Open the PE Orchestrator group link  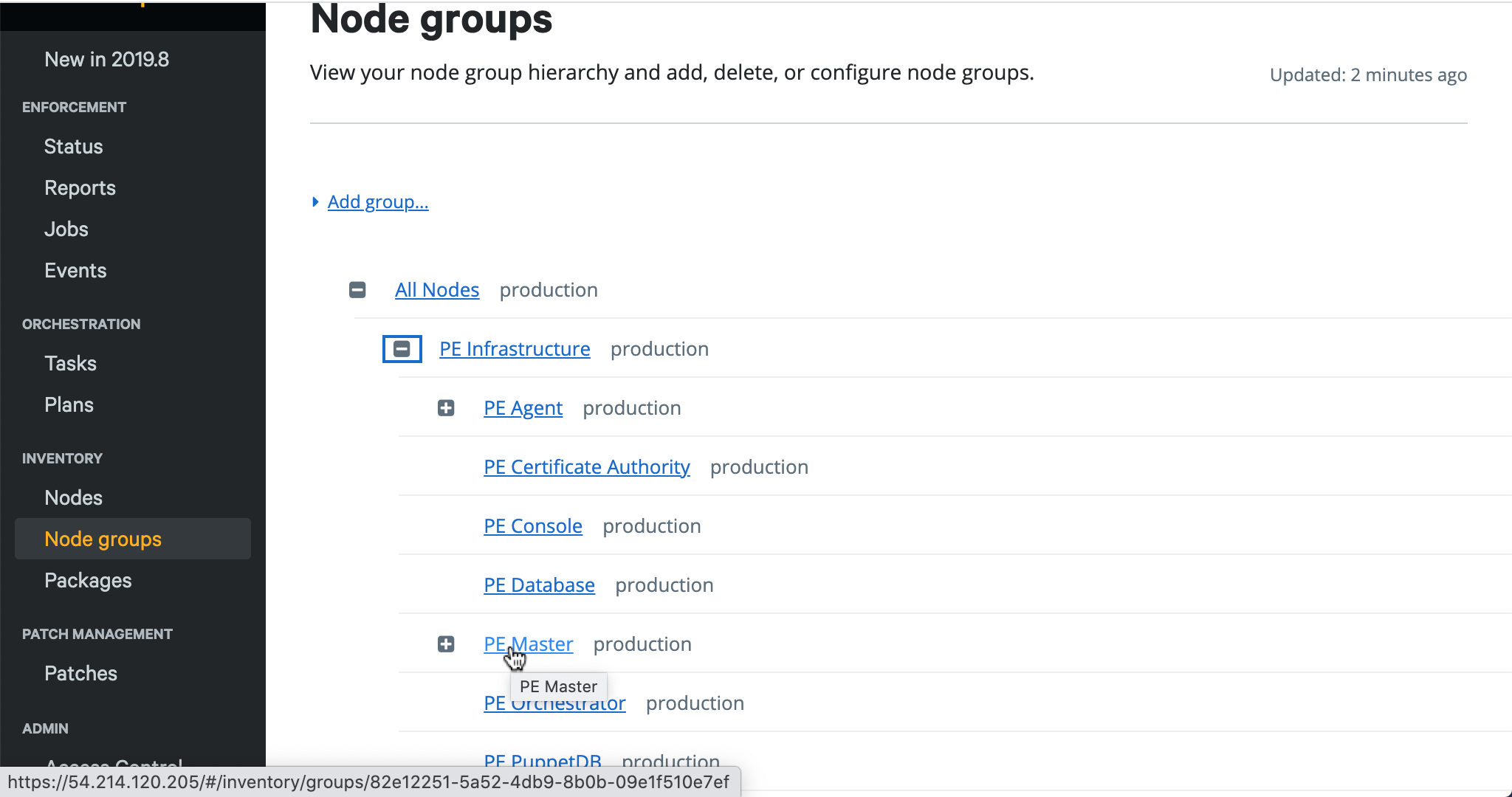coord(554,703)
